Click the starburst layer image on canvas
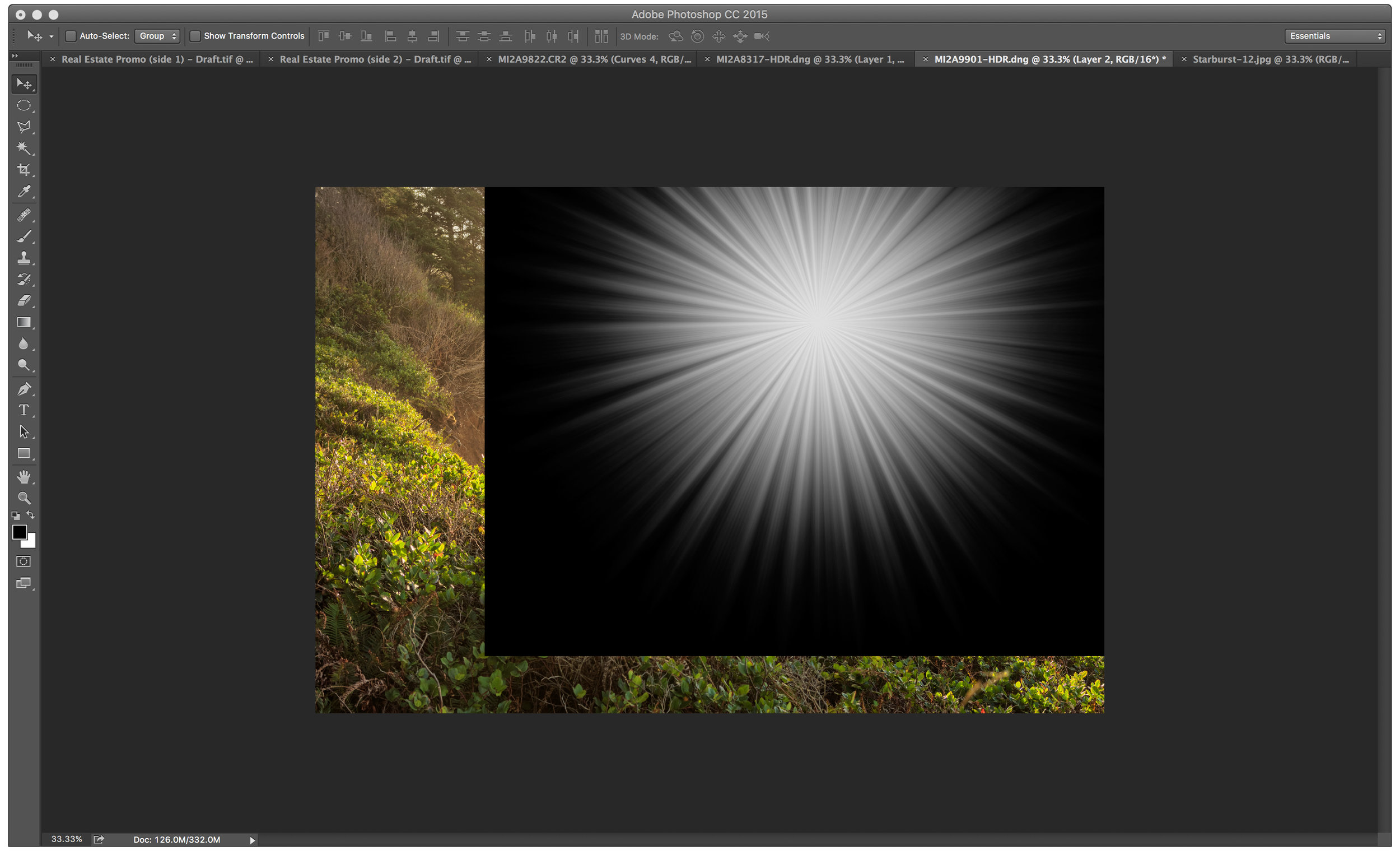Screen dimensions: 1400x855 (794, 421)
